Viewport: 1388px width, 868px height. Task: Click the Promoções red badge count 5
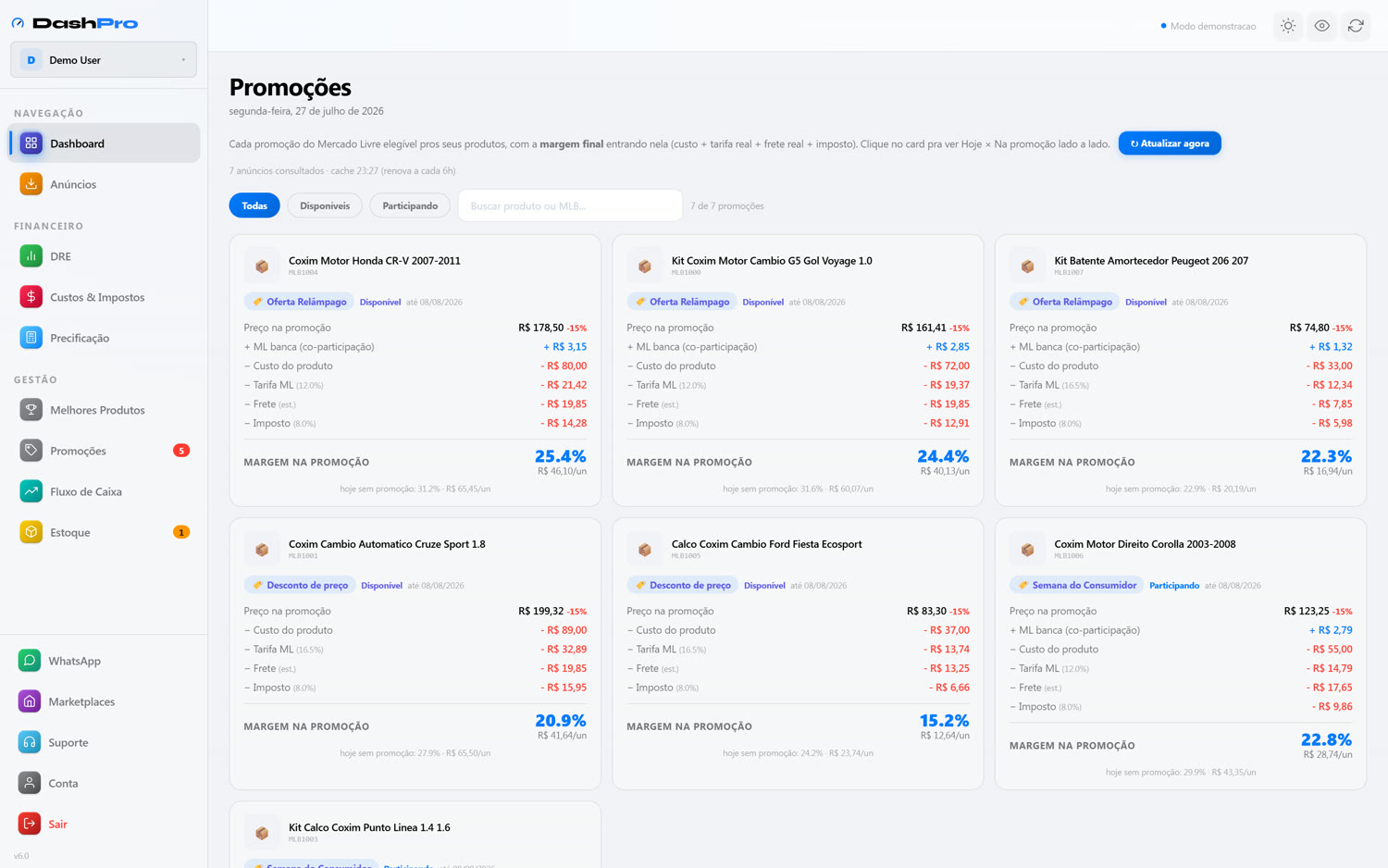tap(181, 451)
